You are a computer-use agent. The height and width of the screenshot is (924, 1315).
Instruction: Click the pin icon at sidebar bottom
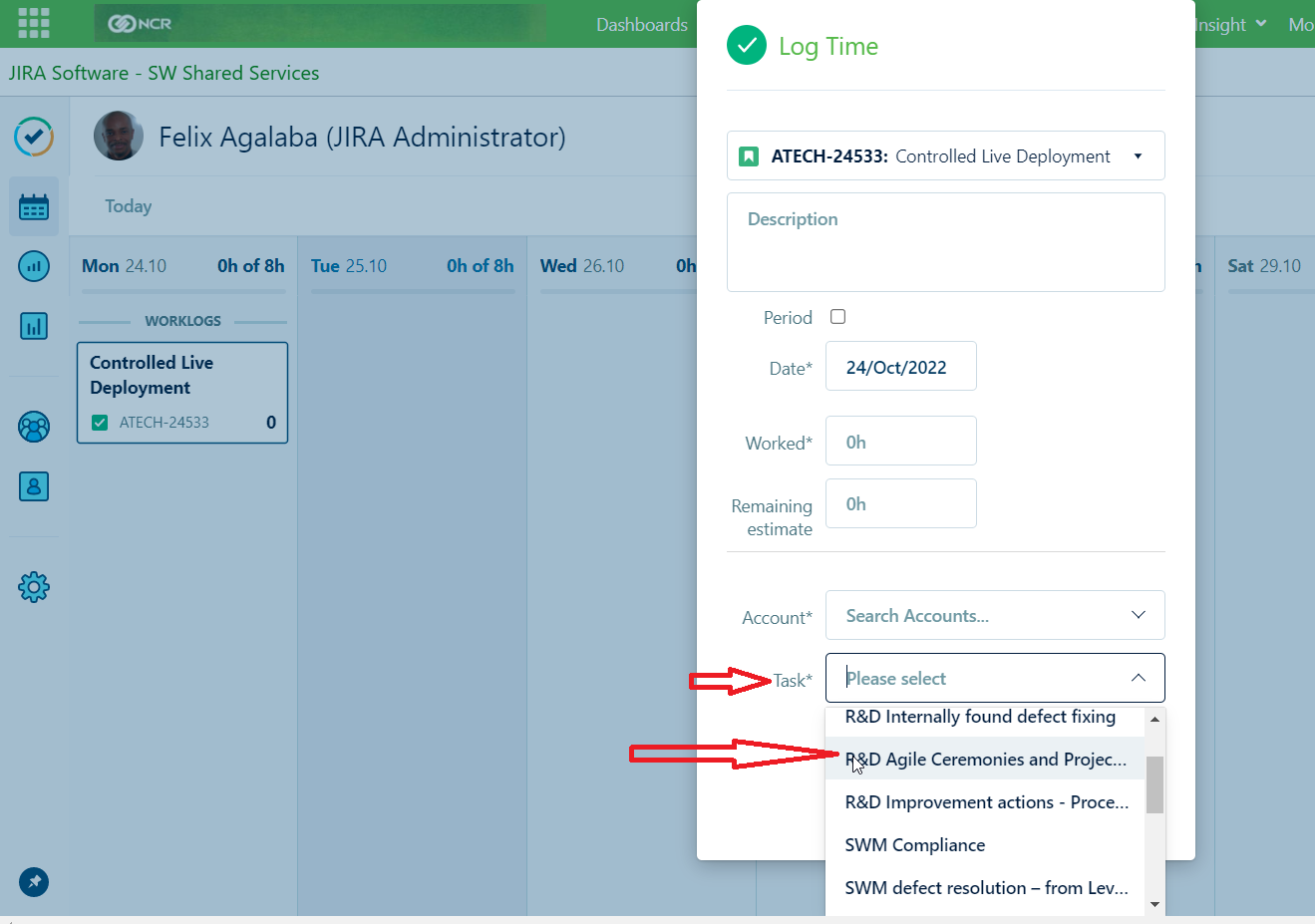pos(34,882)
